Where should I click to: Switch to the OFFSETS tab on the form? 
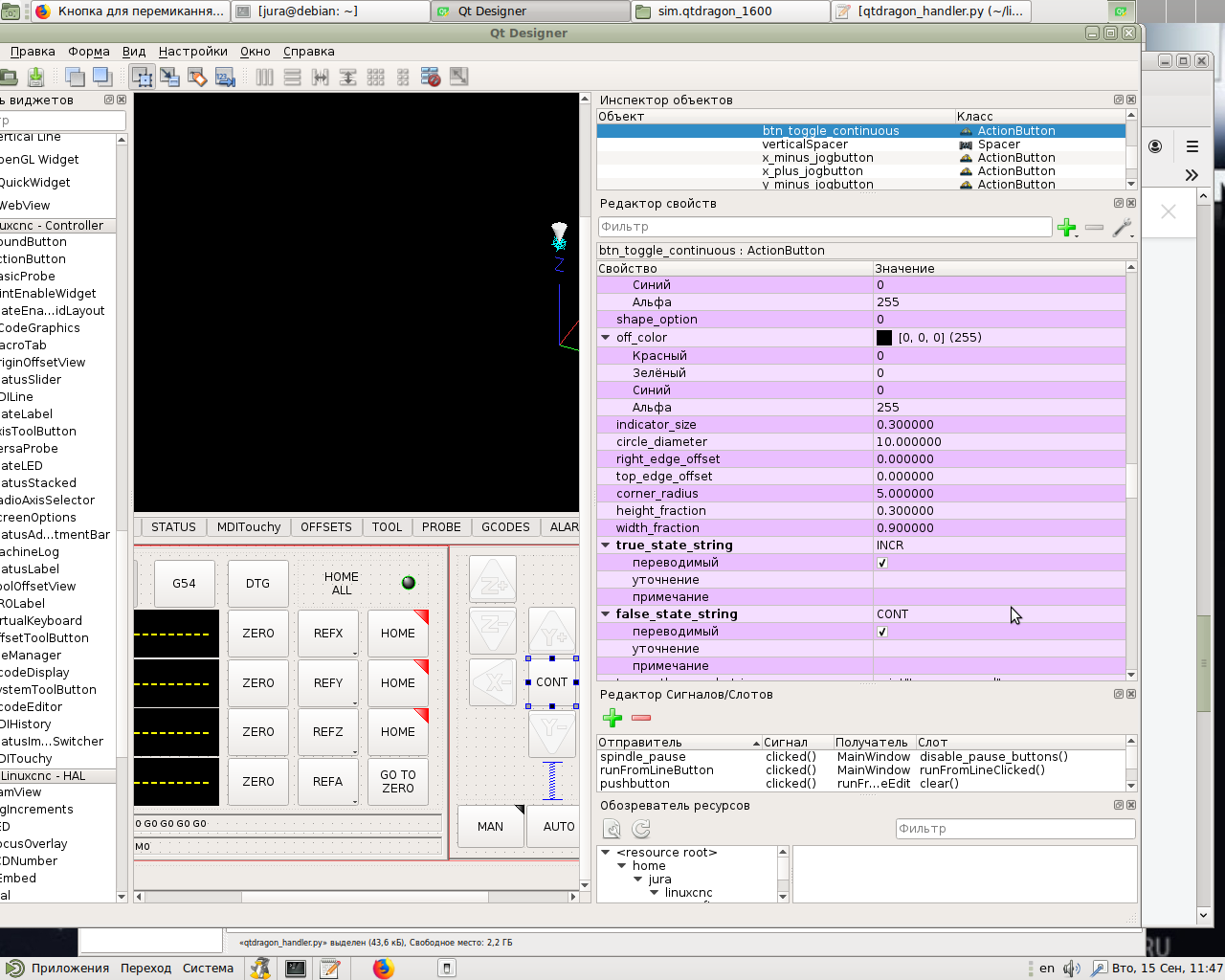tap(326, 527)
